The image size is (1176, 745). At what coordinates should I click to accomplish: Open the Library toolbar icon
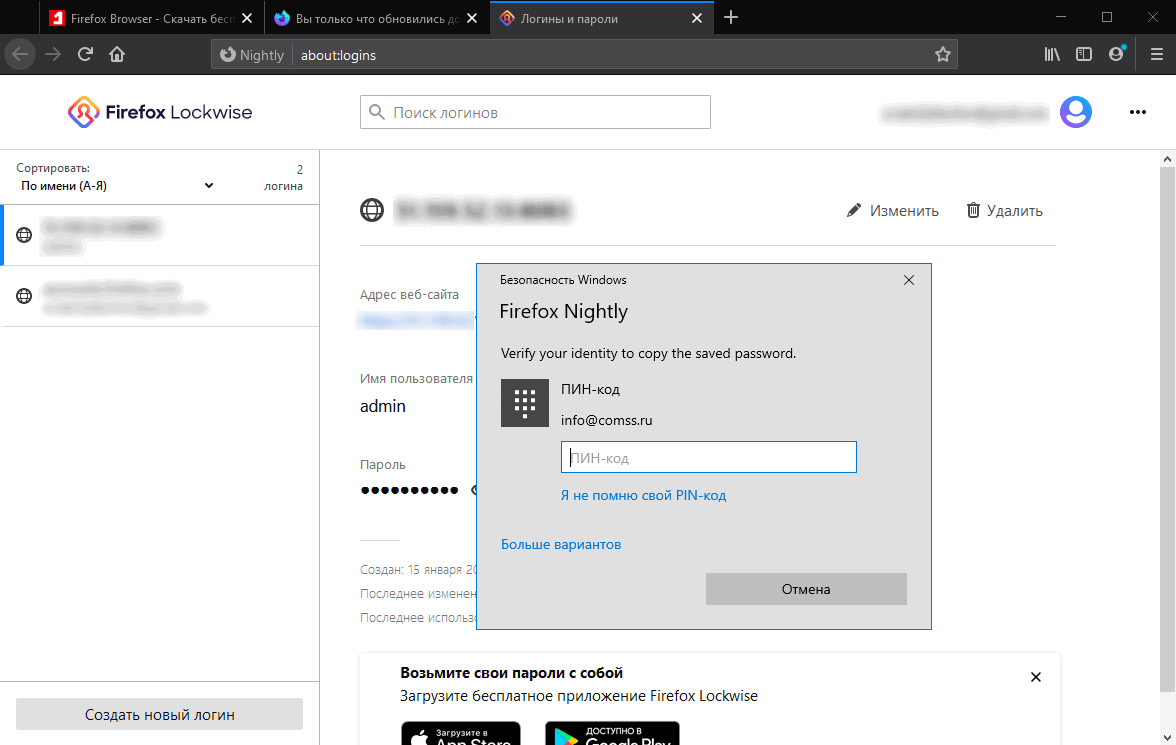[x=1052, y=55]
